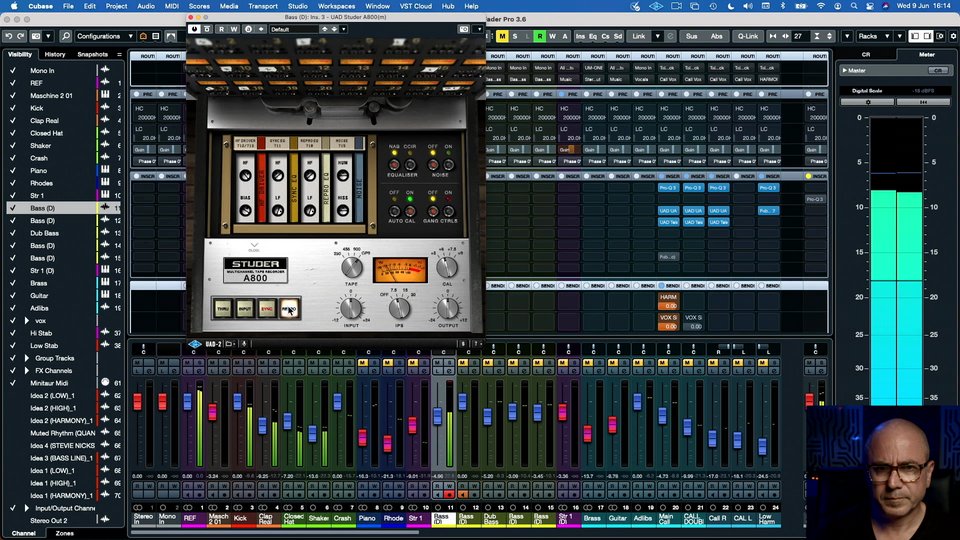Toggle the plugin Bypass button
960x540 pixels.
click(x=208, y=29)
